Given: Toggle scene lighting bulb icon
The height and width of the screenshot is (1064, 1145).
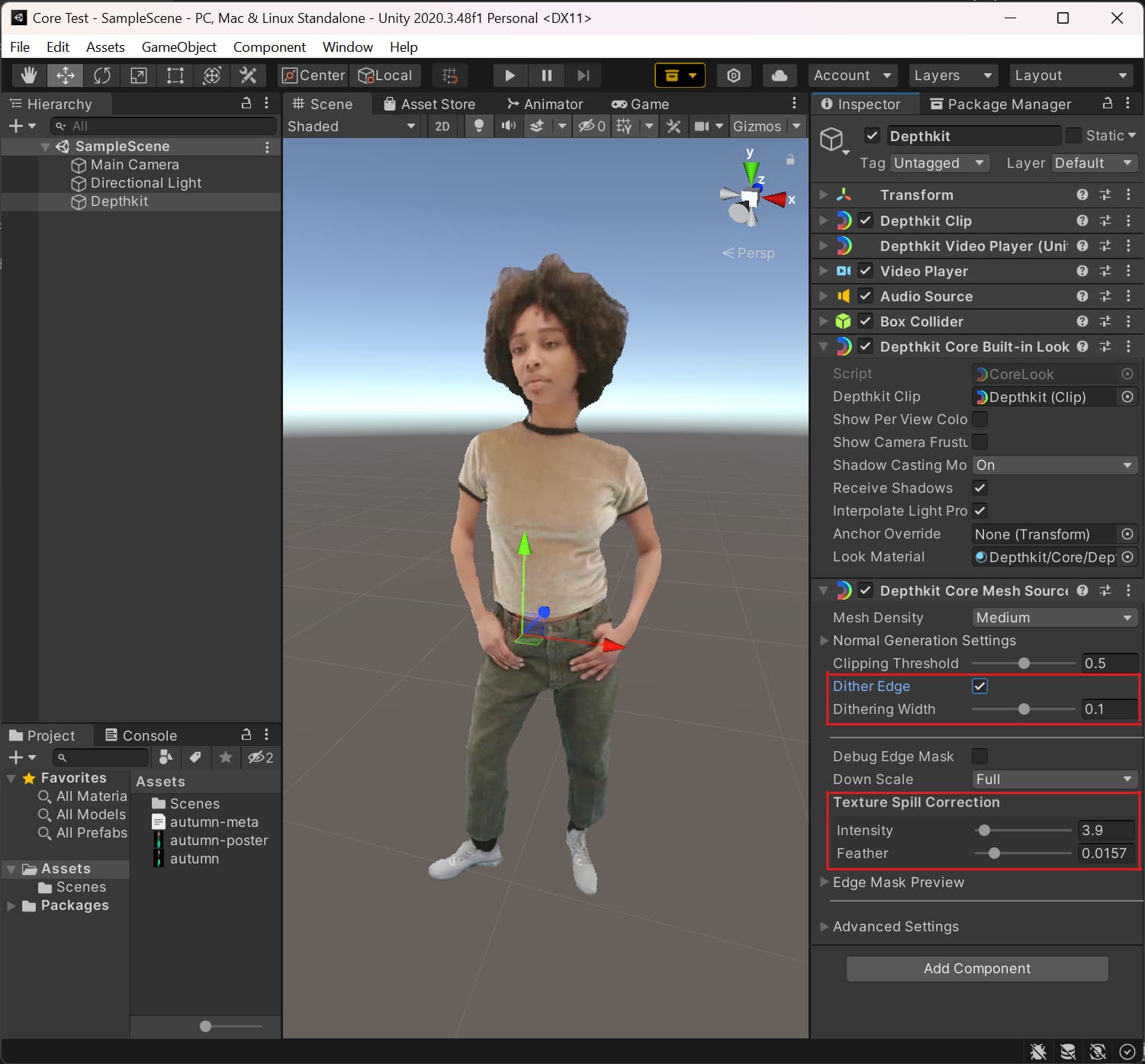Looking at the screenshot, I should (x=478, y=127).
